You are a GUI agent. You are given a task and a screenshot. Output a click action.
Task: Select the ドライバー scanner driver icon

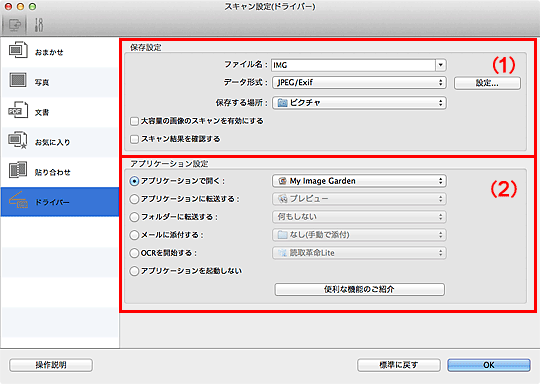pyautogui.click(x=19, y=200)
